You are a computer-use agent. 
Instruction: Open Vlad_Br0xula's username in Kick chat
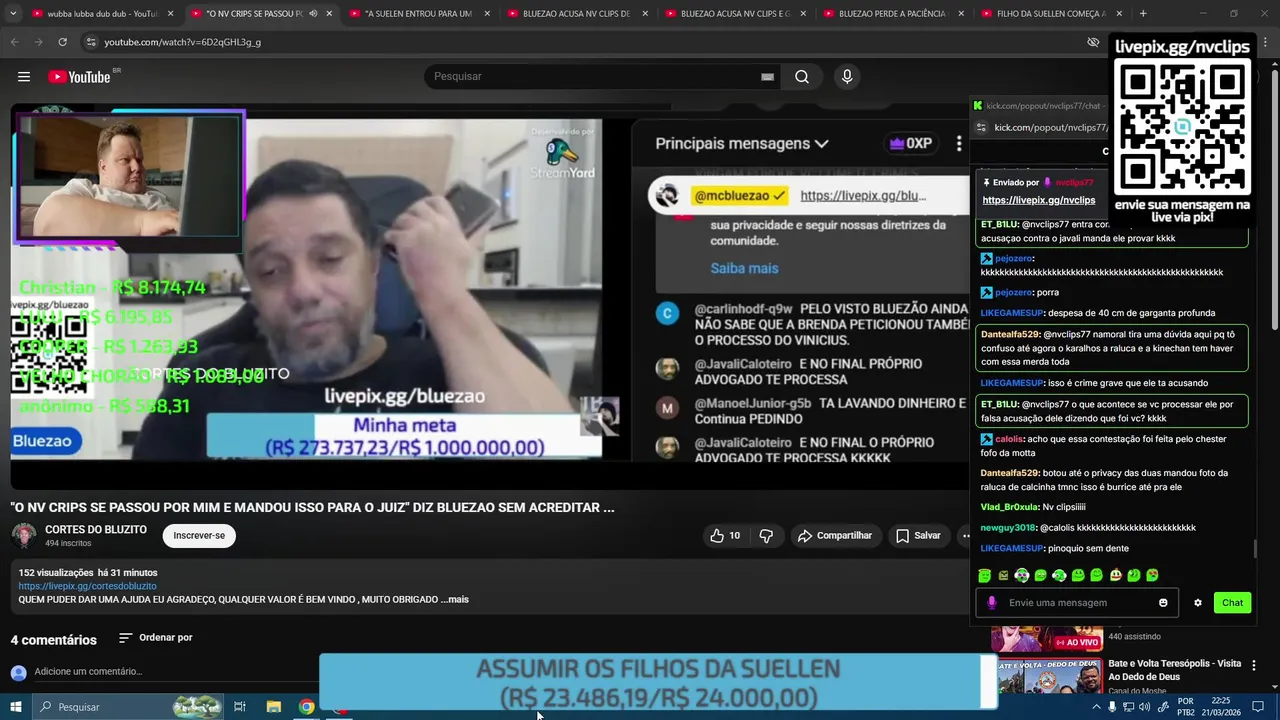point(1010,508)
